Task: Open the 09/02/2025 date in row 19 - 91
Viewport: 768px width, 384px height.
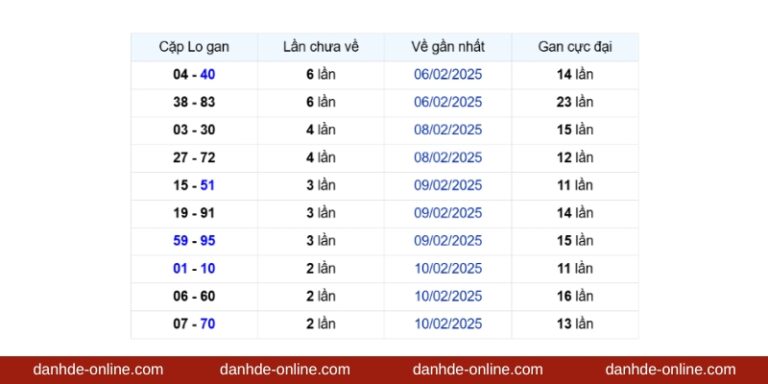Action: coord(448,213)
